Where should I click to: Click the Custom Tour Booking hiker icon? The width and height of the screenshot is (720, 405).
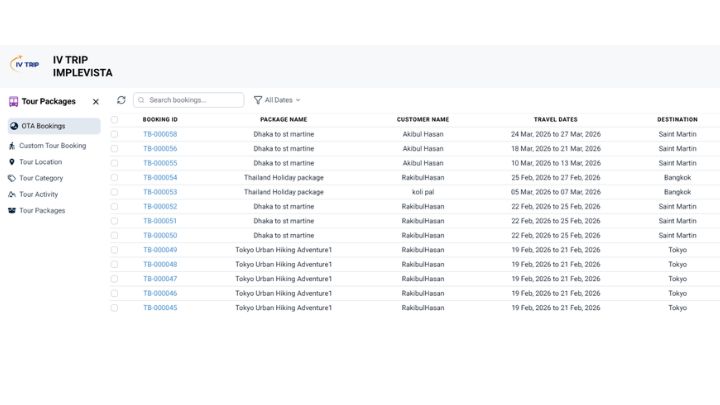pyautogui.click(x=12, y=145)
